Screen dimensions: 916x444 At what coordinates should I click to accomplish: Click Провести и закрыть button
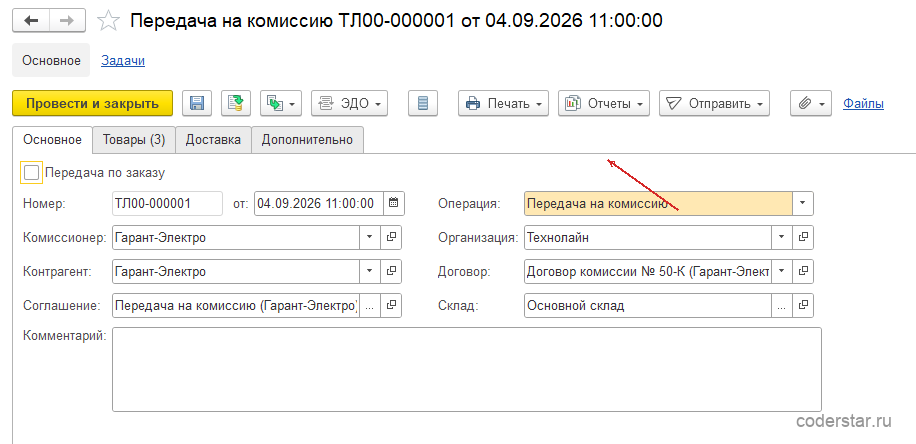(x=92, y=104)
